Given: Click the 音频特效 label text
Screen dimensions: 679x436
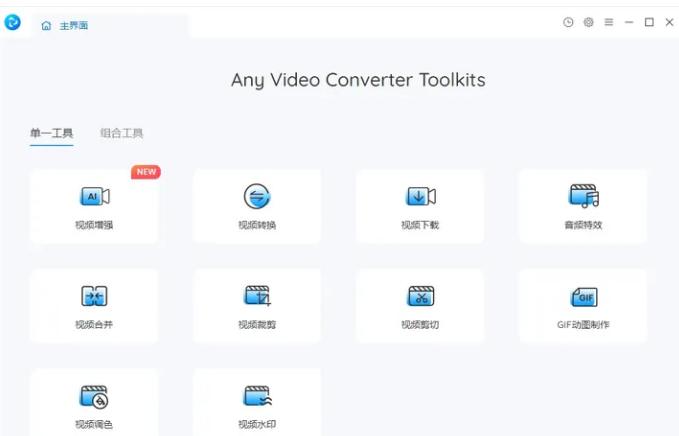Looking at the screenshot, I should (583, 225).
